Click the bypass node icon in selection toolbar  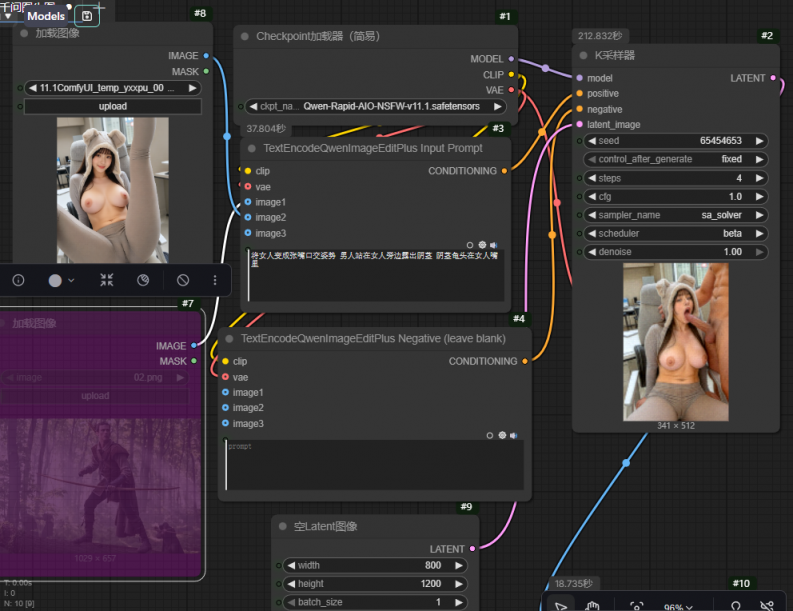click(x=143, y=281)
